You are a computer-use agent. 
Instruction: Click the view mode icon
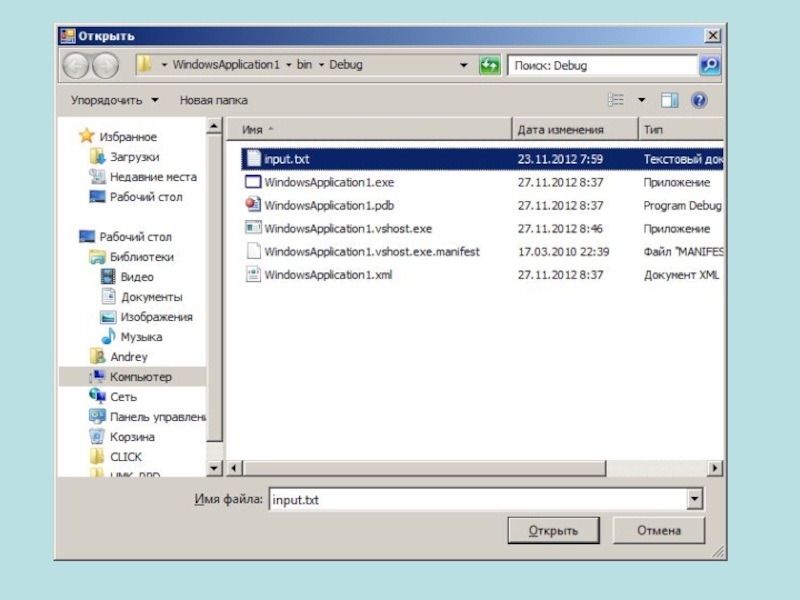pyautogui.click(x=617, y=100)
